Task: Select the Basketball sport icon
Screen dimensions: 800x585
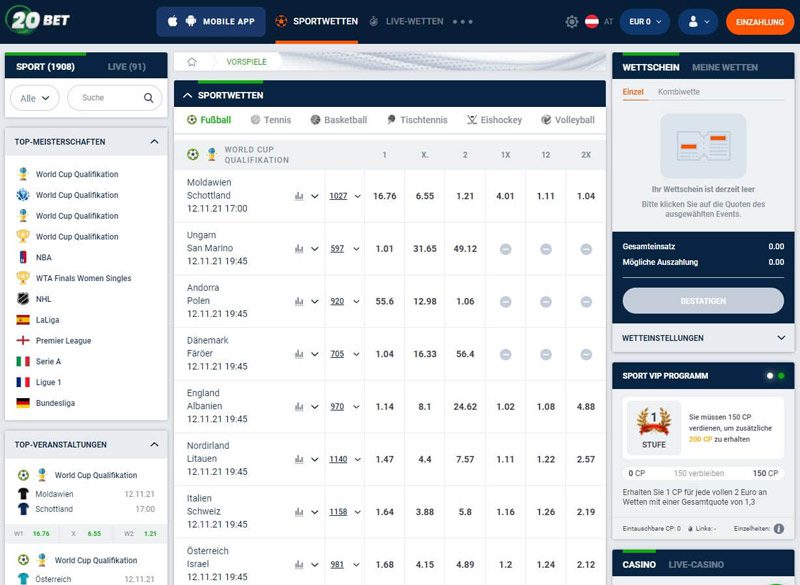Action: 316,120
